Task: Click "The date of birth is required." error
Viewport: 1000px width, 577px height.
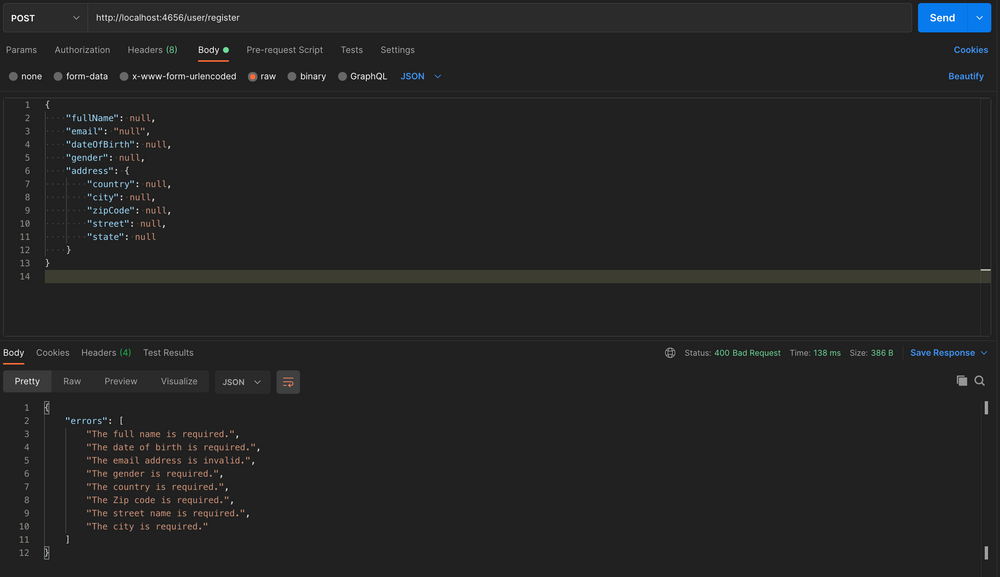Action: point(171,448)
